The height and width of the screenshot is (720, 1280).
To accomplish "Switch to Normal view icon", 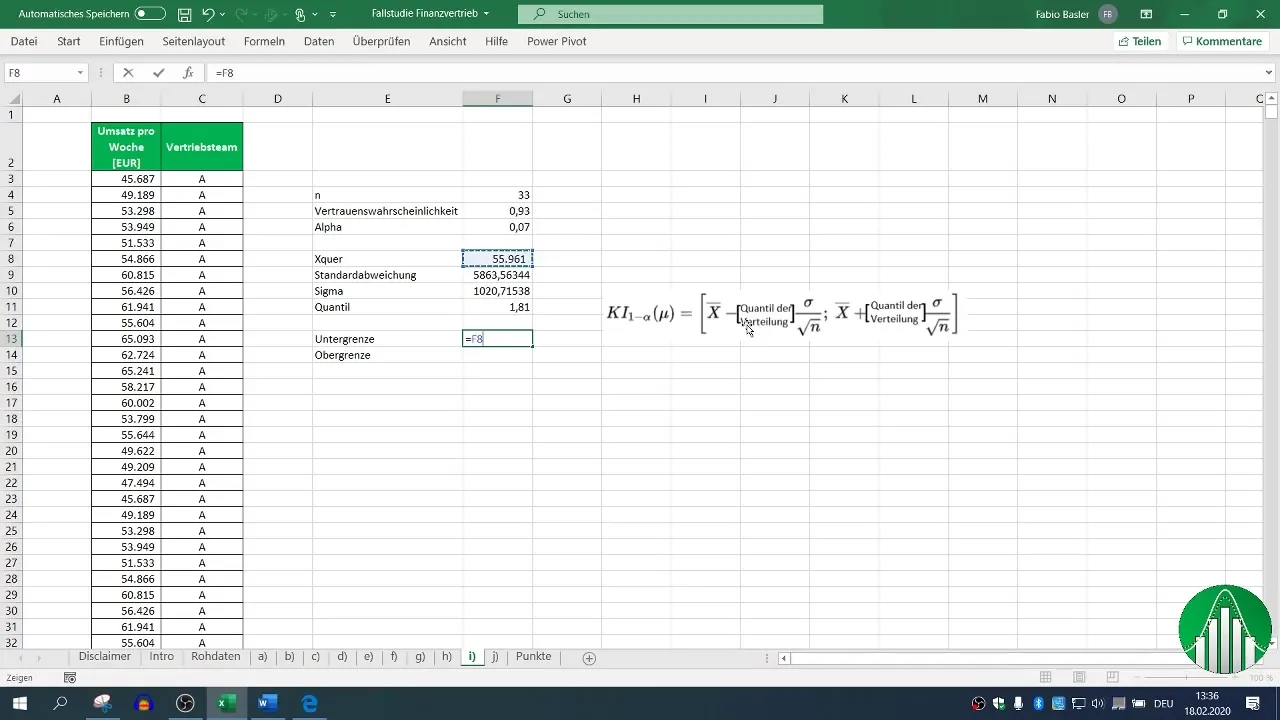I will tap(1045, 677).
